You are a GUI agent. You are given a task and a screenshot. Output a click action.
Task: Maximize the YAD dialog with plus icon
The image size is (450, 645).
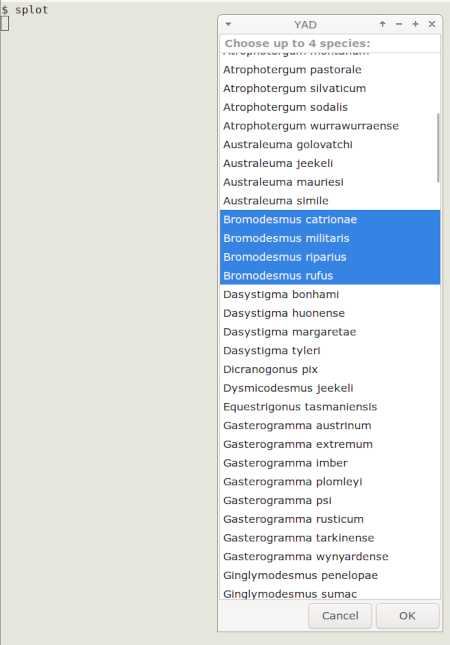pos(415,24)
